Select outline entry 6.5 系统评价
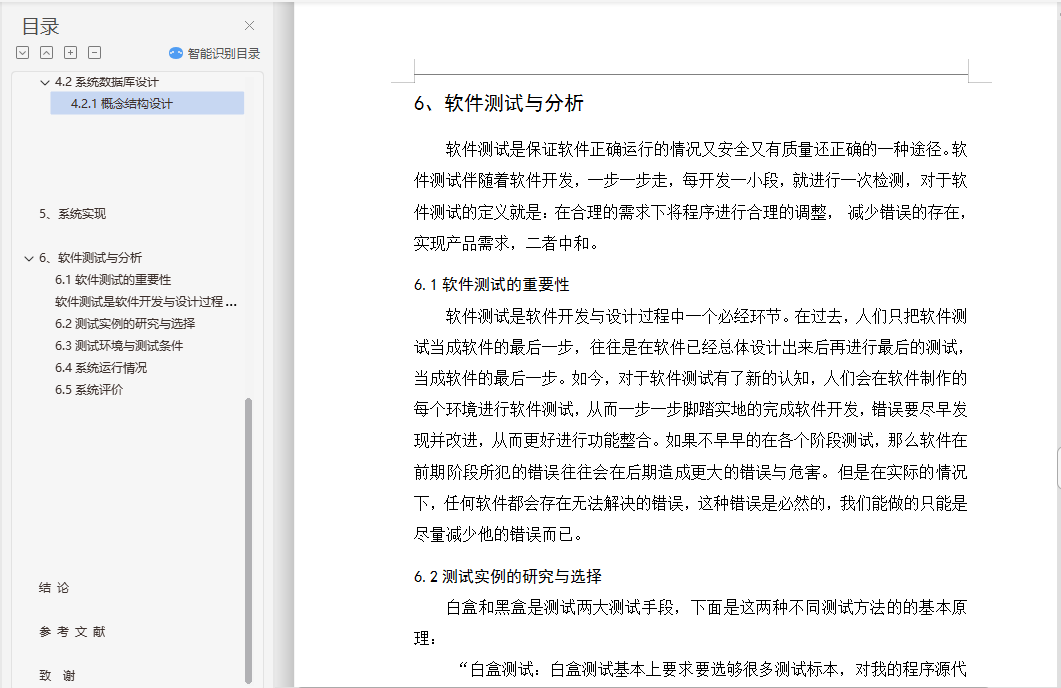 [x=89, y=390]
